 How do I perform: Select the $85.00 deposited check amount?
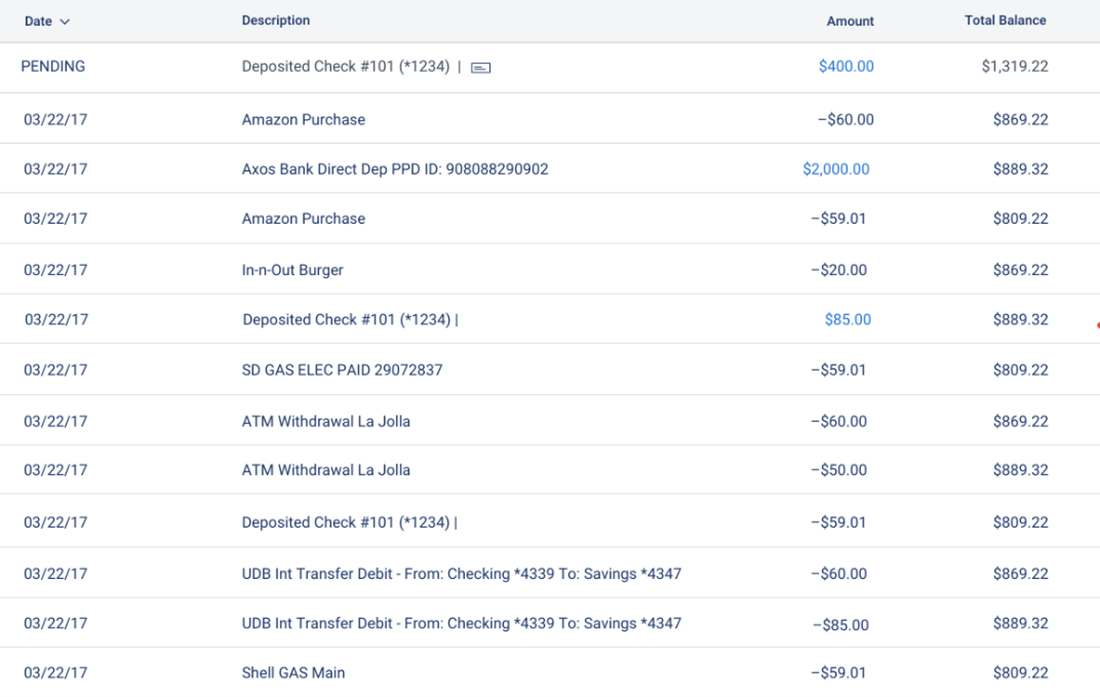847,320
